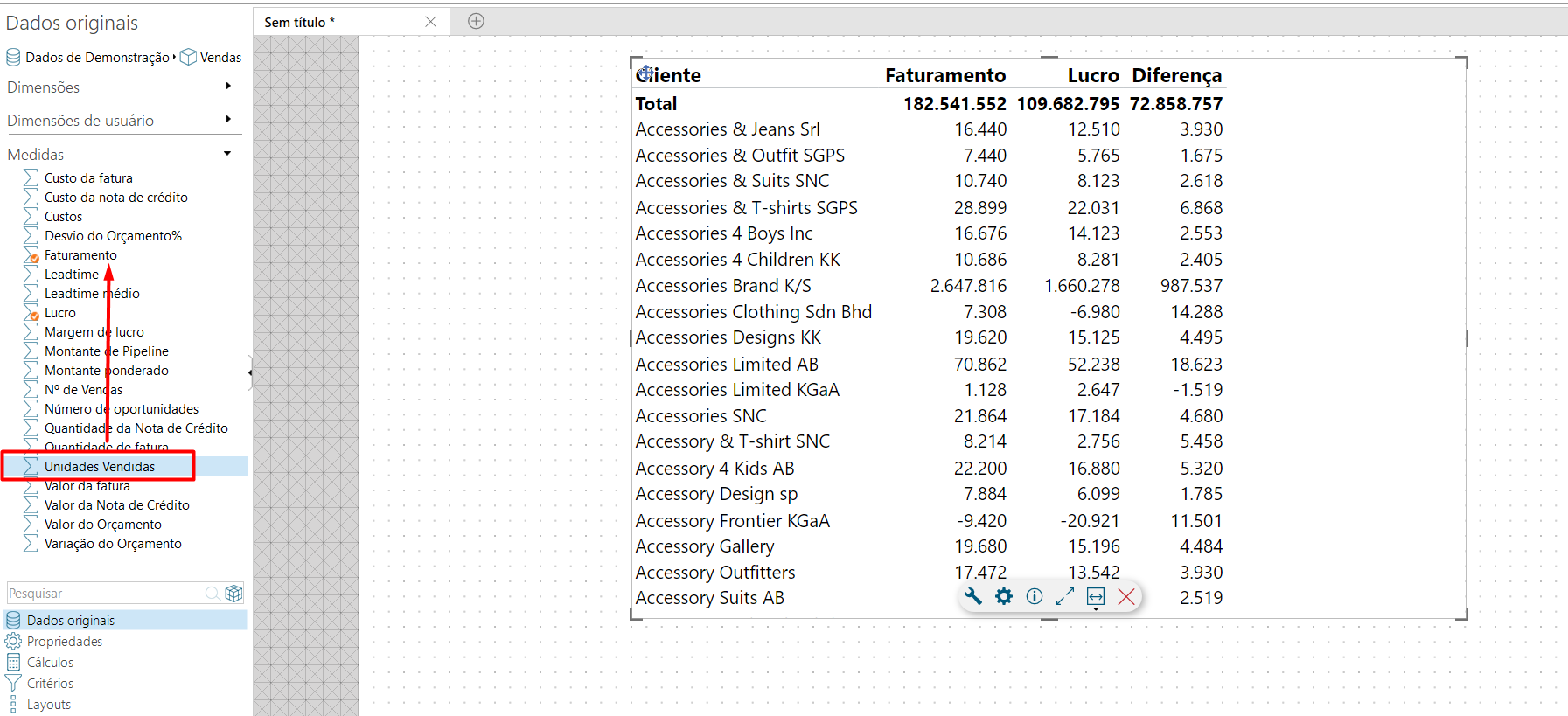1568x716 pixels.
Task: Select the Unidades Vendidas measure
Action: pyautogui.click(x=100, y=466)
